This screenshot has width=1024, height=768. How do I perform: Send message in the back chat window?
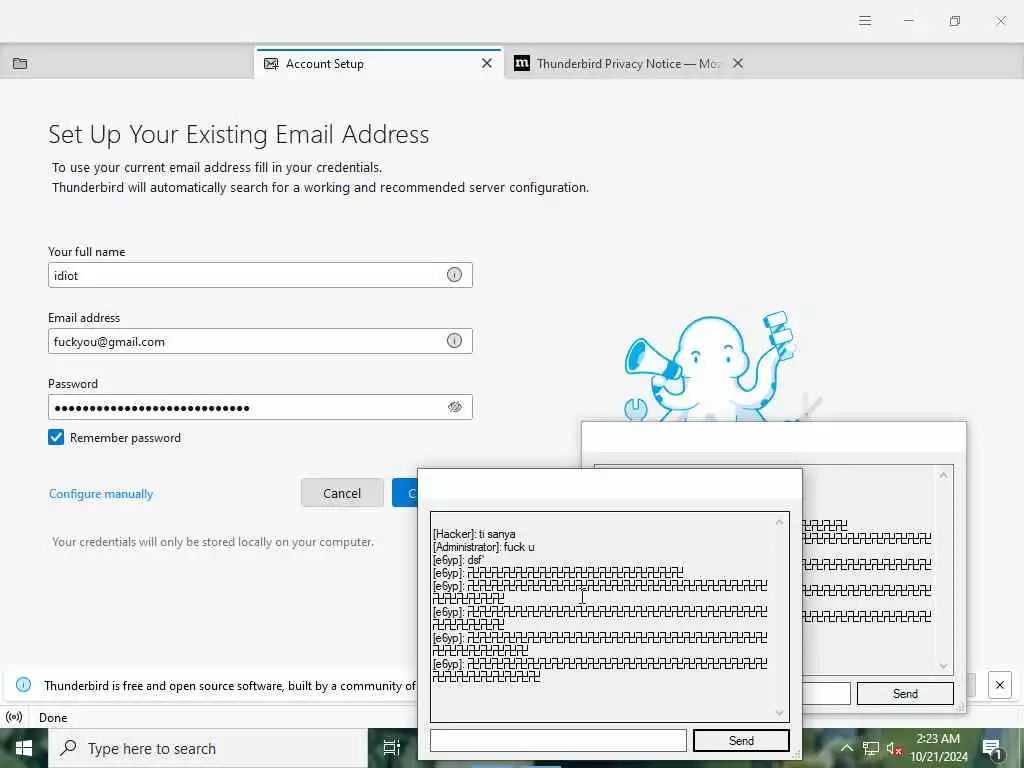pyautogui.click(x=905, y=694)
